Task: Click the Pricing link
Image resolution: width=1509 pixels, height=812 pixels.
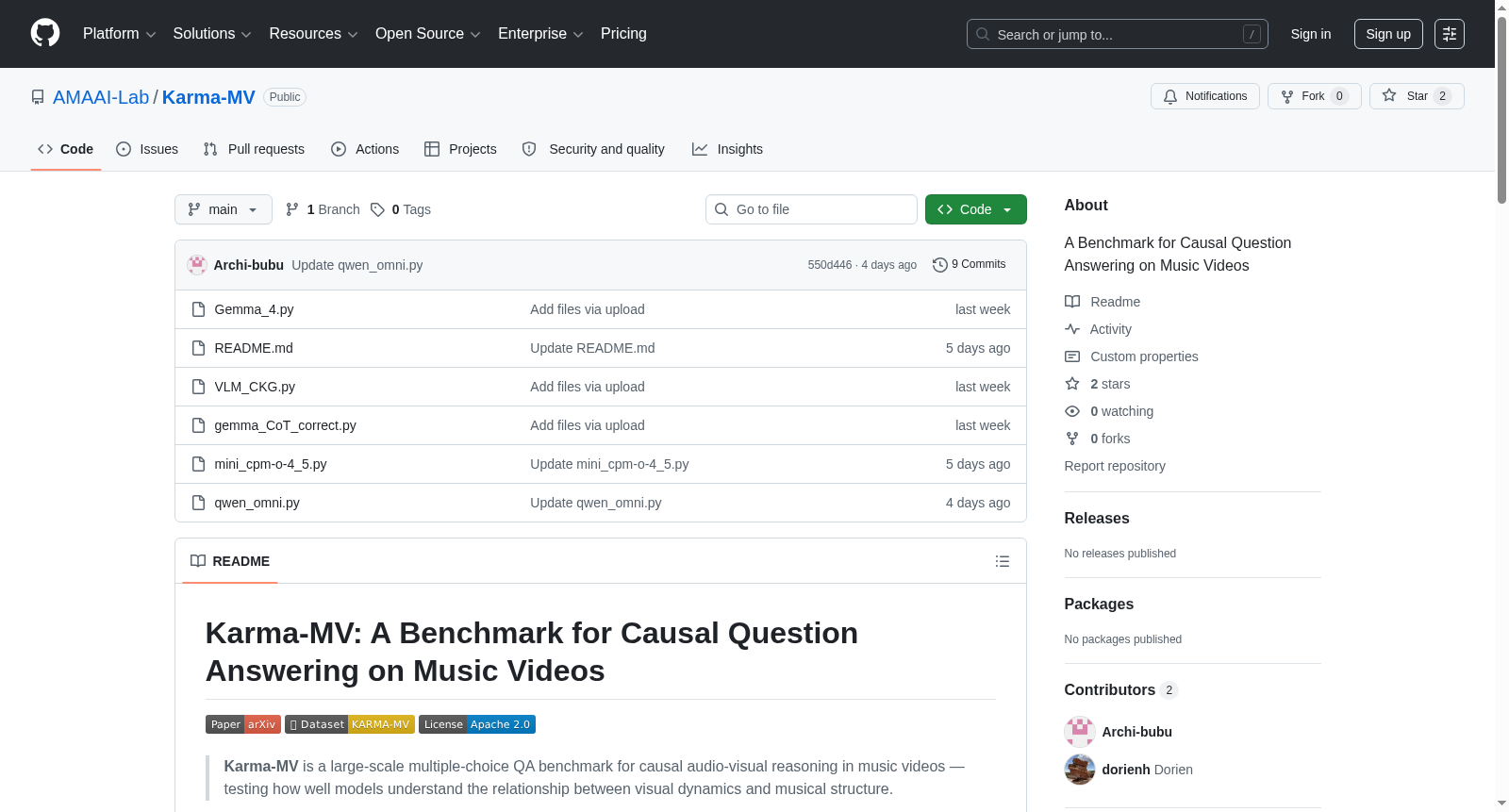Action: point(623,34)
